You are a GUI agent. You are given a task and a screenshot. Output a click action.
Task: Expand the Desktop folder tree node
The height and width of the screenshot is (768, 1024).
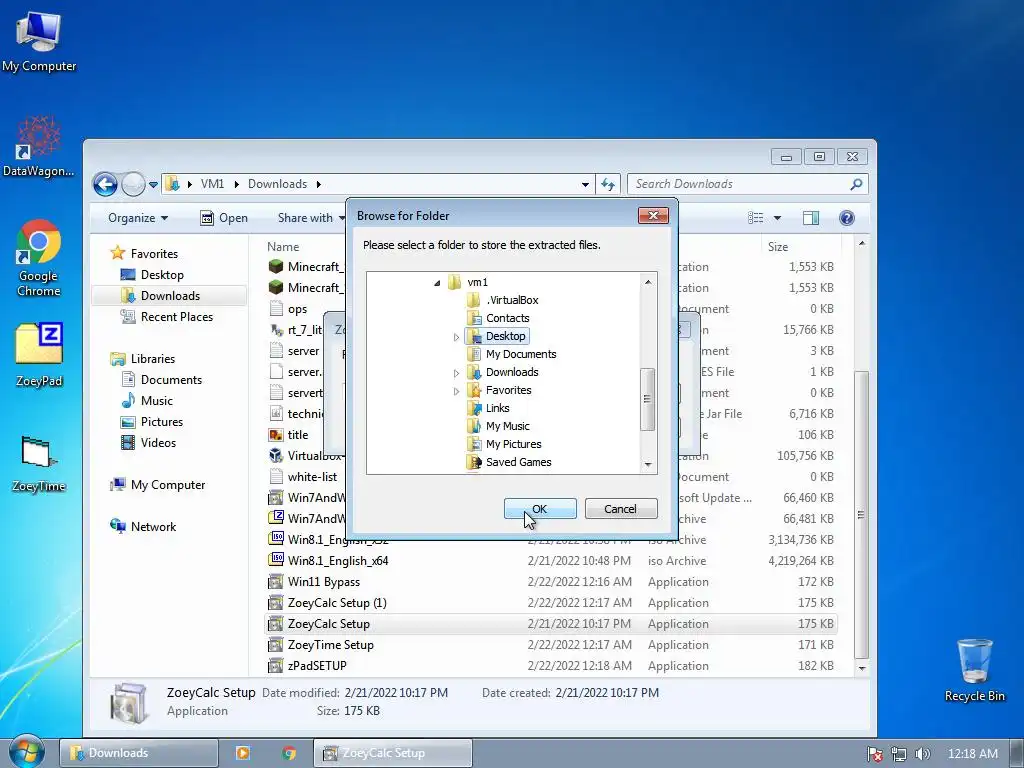(x=456, y=337)
